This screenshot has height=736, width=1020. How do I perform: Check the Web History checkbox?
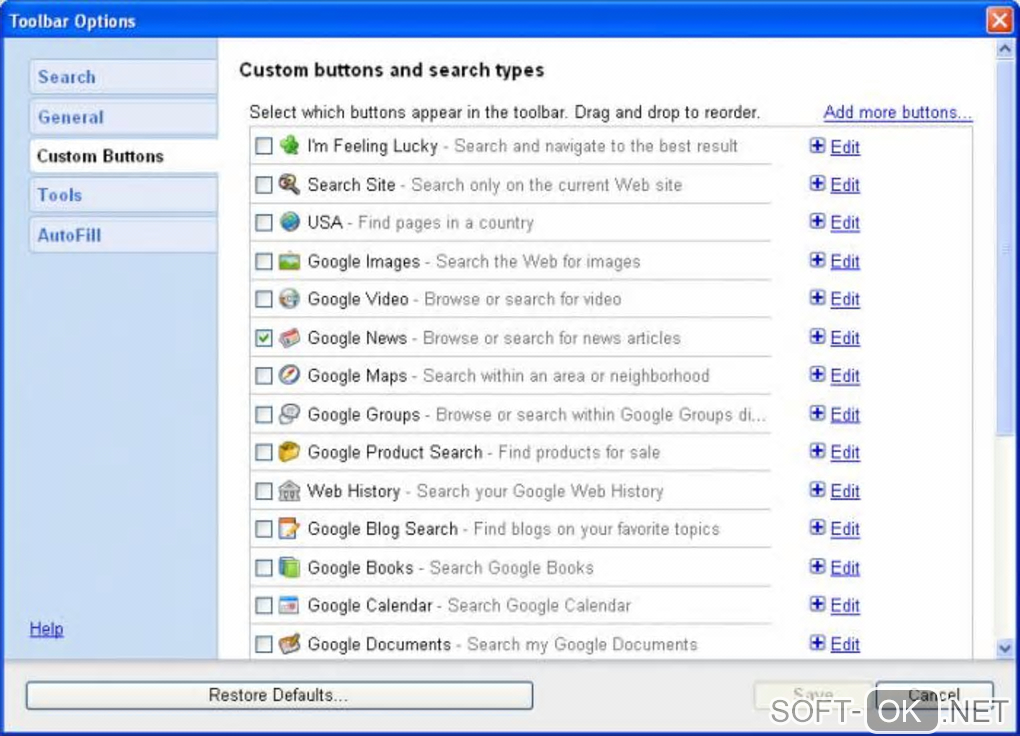click(263, 491)
